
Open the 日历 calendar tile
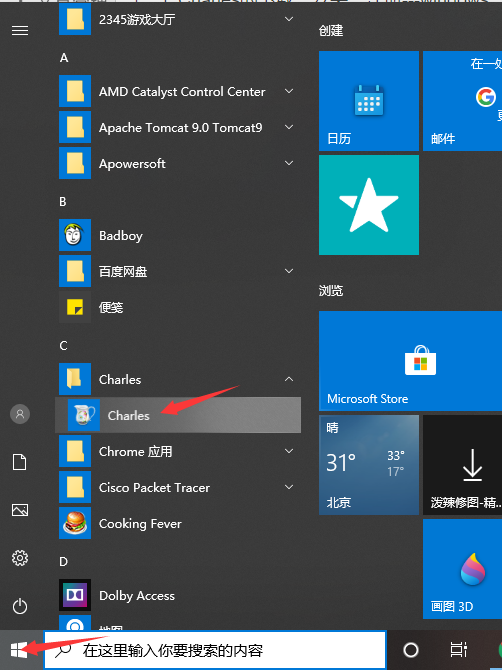369,101
